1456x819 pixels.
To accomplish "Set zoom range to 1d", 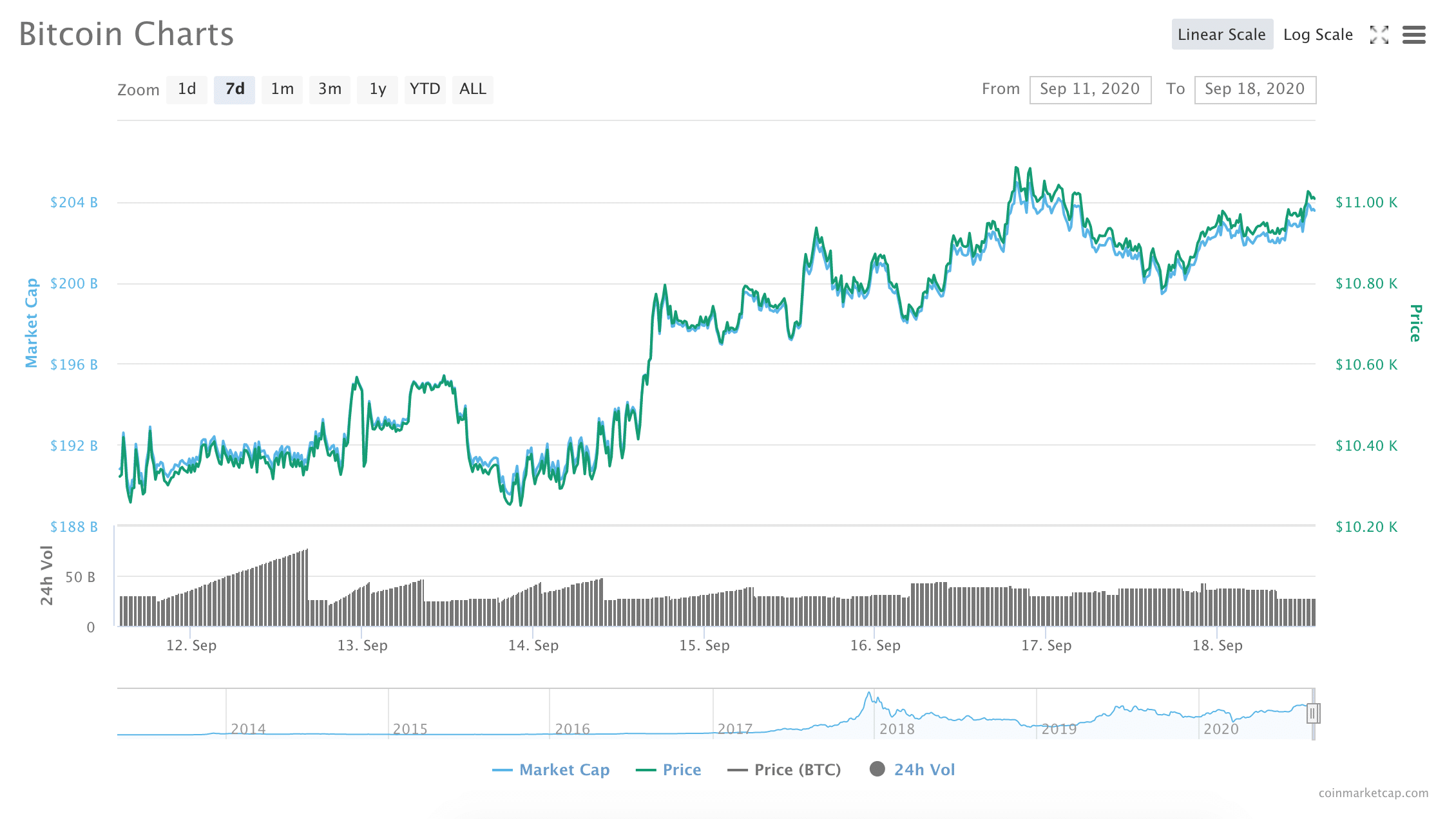I will (x=187, y=89).
